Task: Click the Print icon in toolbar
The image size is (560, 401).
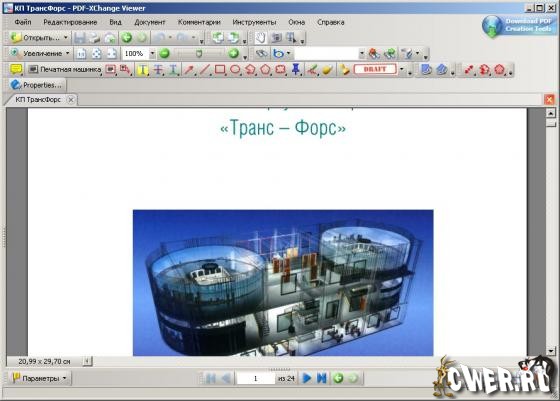Action: click(x=94, y=37)
